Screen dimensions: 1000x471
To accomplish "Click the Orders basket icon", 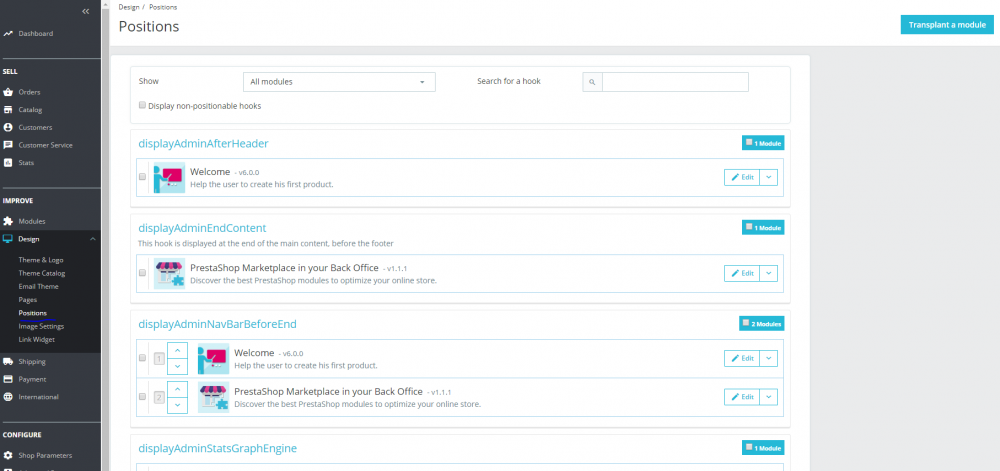I will tap(8, 92).
